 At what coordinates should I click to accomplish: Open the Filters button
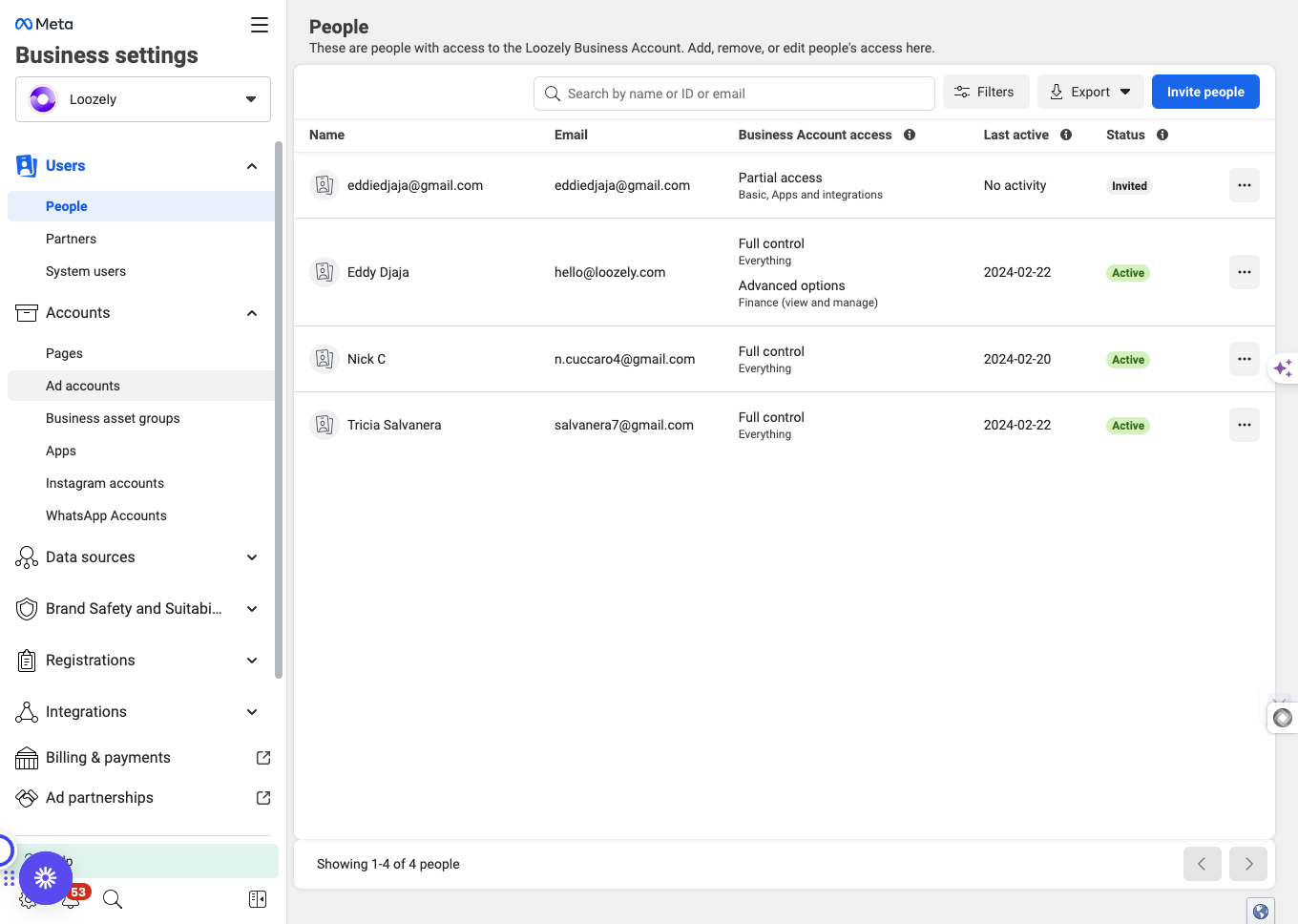986,92
